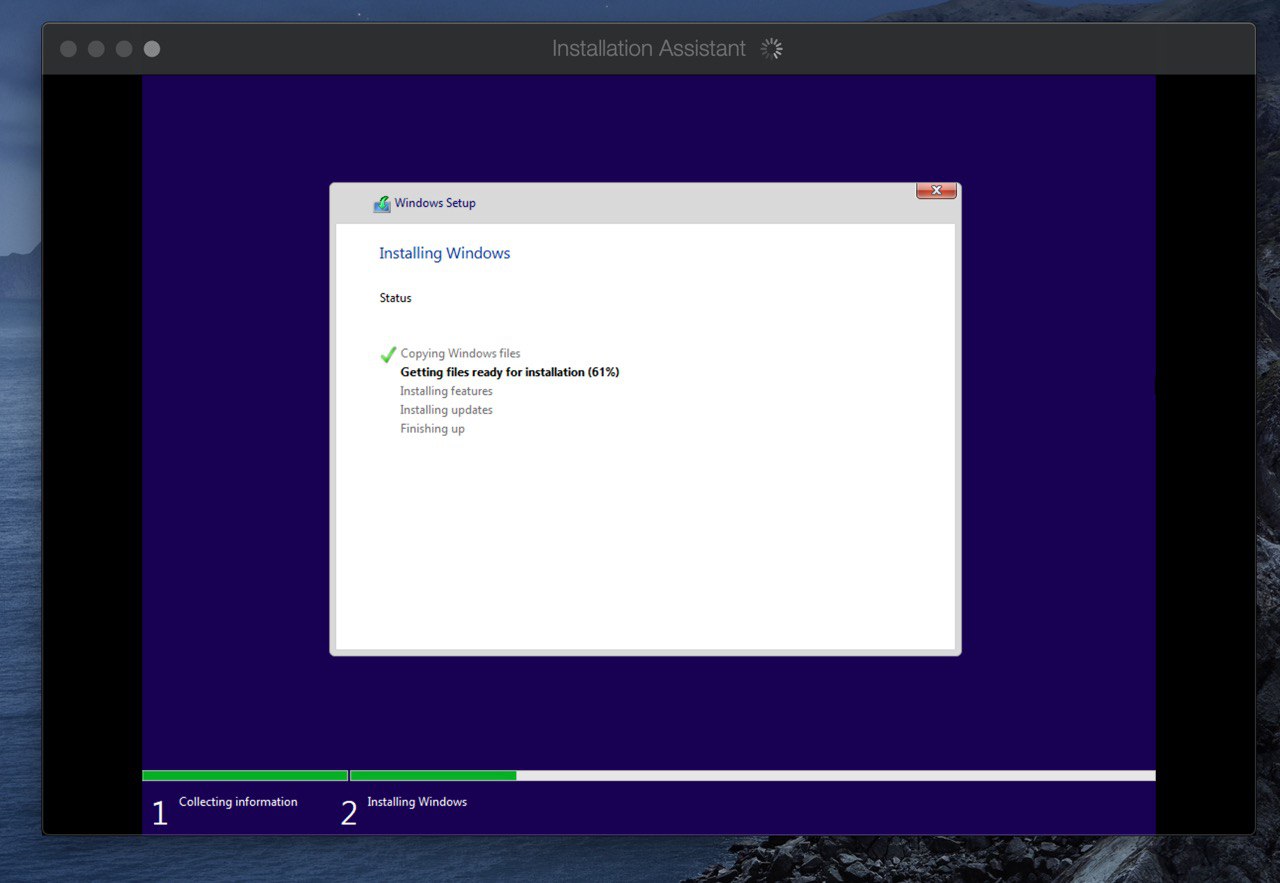
Task: Select 'Getting files ready for installation (61%)'
Action: point(510,372)
